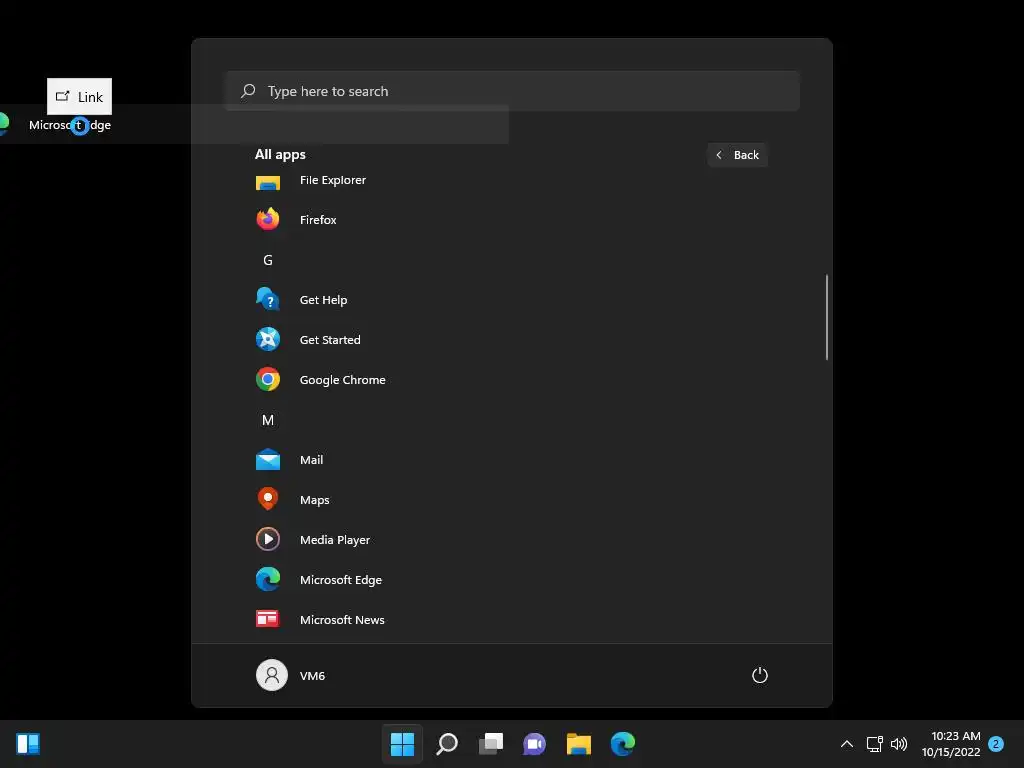Click the File Explorer label in app list
The height and width of the screenshot is (768, 1024).
coord(332,180)
